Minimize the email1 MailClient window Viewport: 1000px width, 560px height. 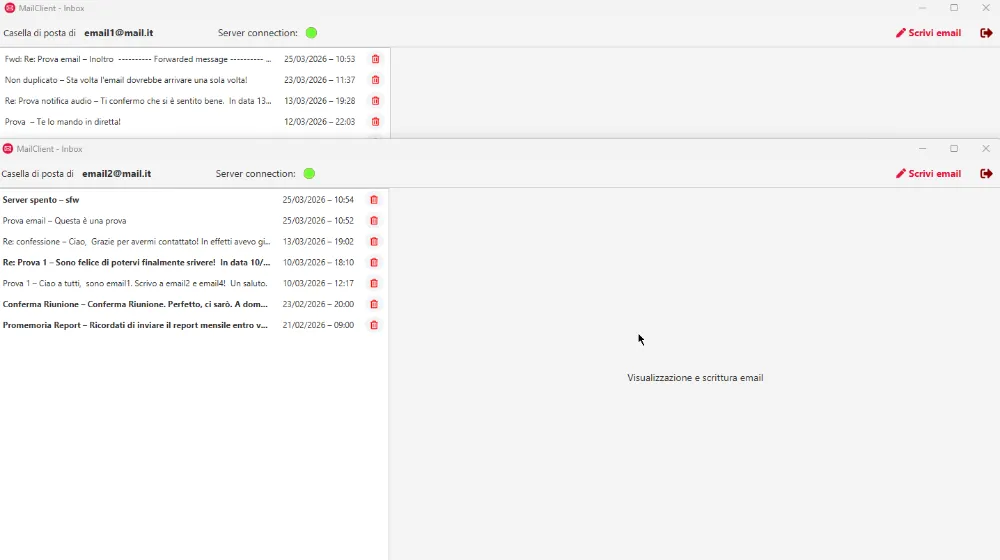pos(922,8)
